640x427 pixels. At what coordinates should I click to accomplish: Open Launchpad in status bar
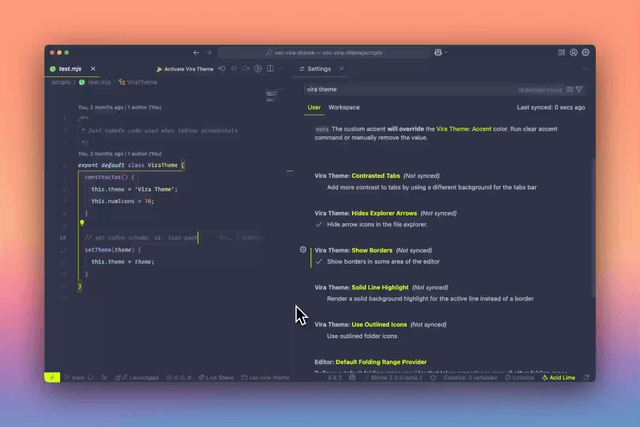coord(137,378)
